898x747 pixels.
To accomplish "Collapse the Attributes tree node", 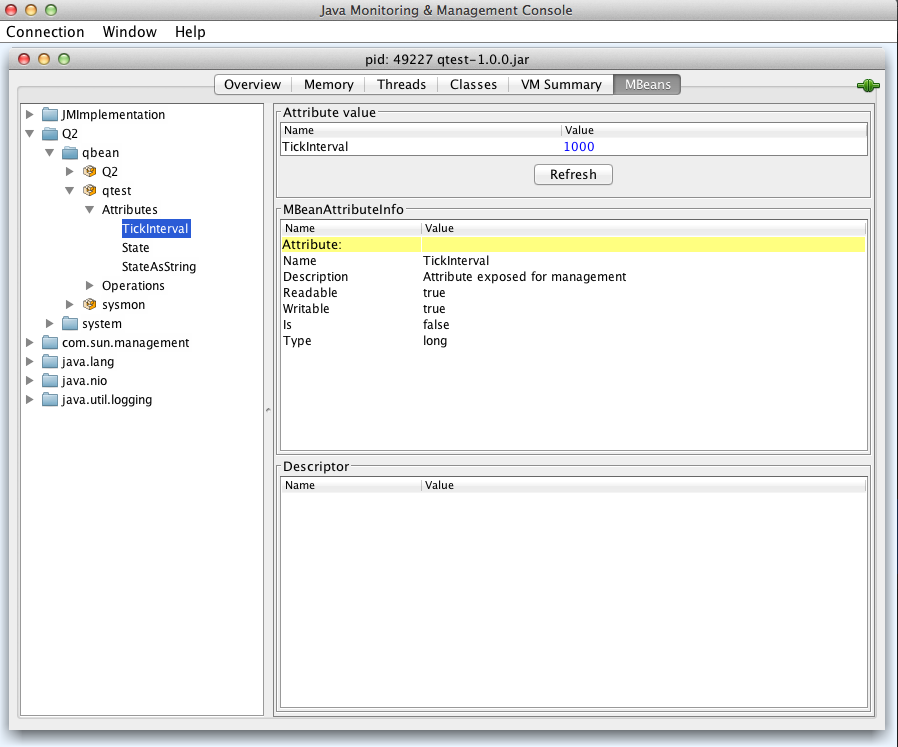I will click(x=90, y=210).
